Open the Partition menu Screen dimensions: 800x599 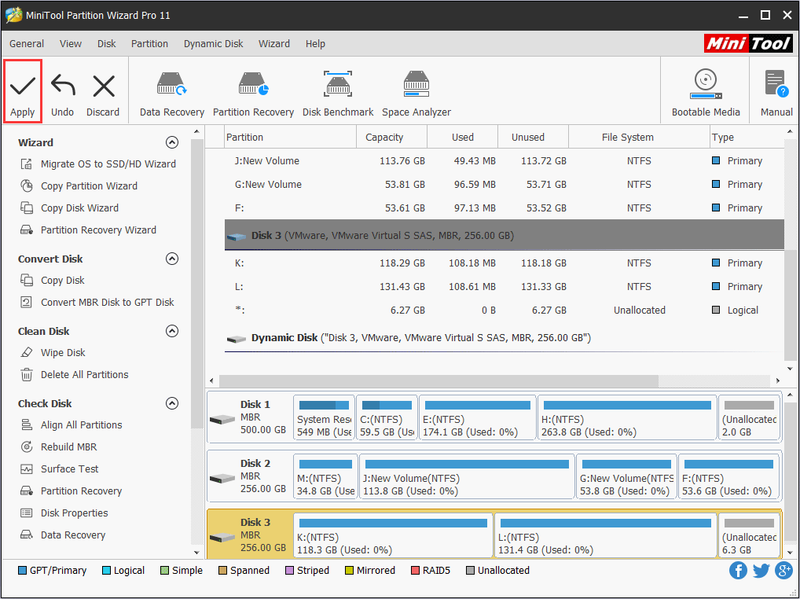149,44
